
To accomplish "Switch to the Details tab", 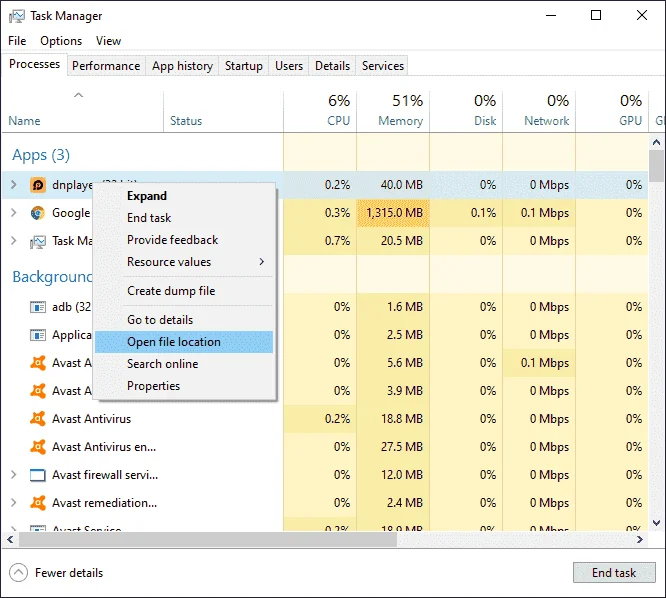I will pos(333,66).
